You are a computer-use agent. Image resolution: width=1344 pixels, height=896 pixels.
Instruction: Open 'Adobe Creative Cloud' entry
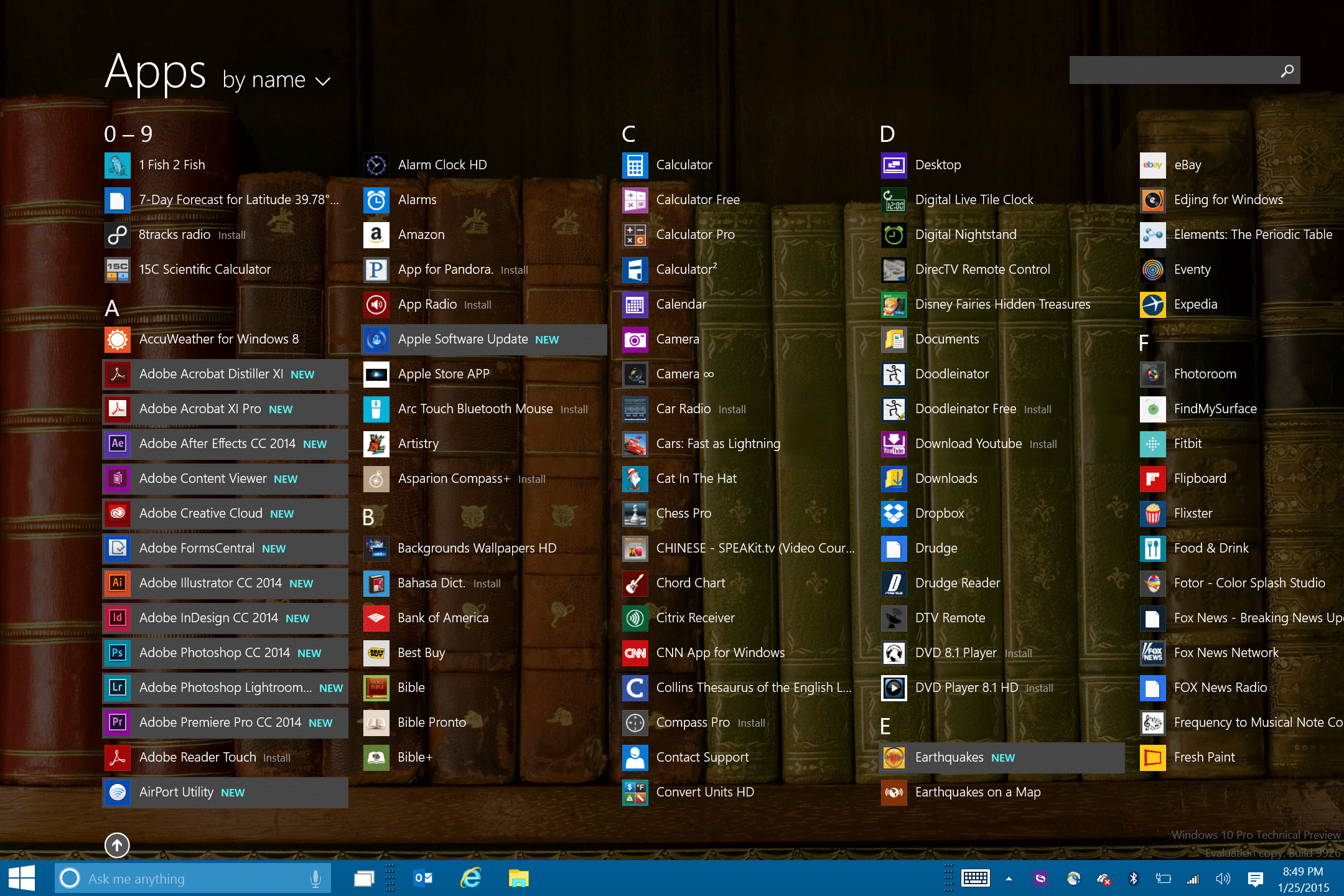(x=225, y=513)
